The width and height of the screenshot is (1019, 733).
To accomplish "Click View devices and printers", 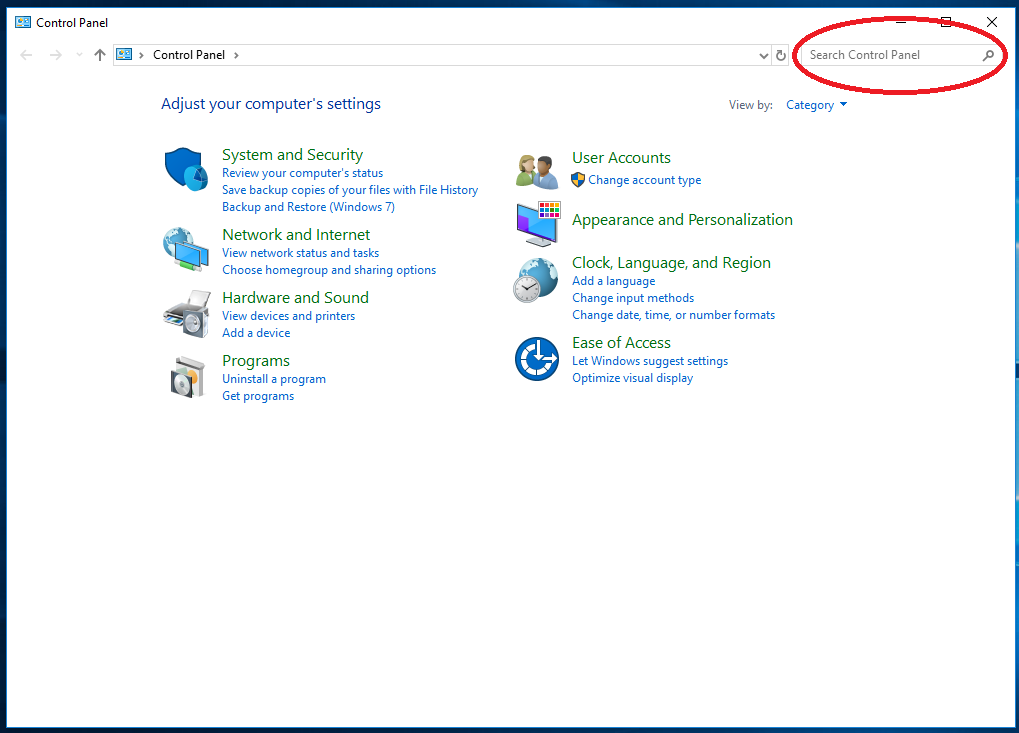I will [289, 316].
